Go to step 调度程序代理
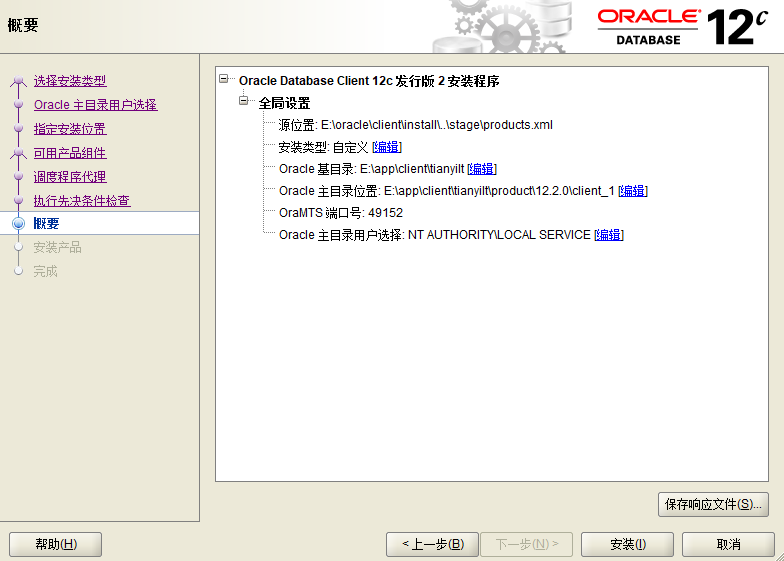Screen dimensions: 784x561 [70, 177]
